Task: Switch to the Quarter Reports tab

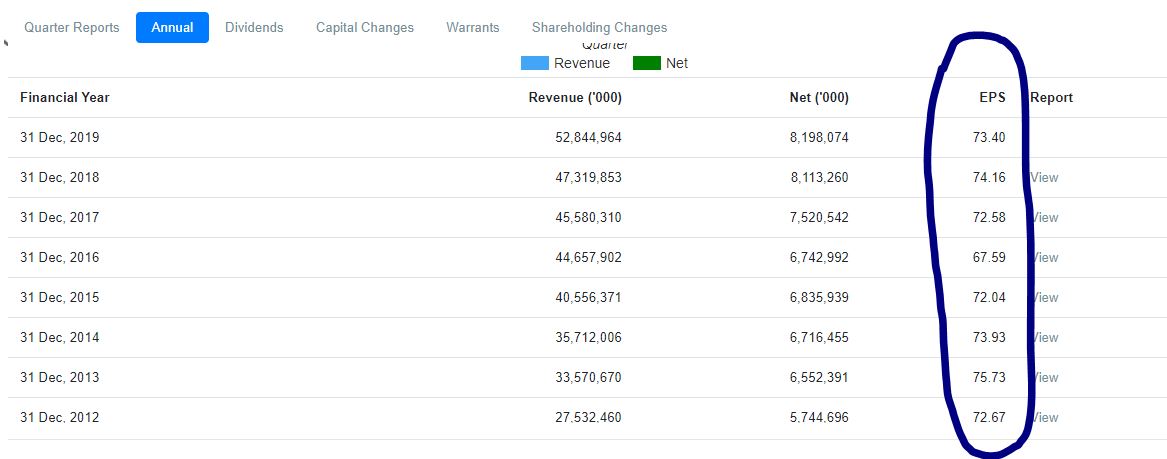Action: 71,28
